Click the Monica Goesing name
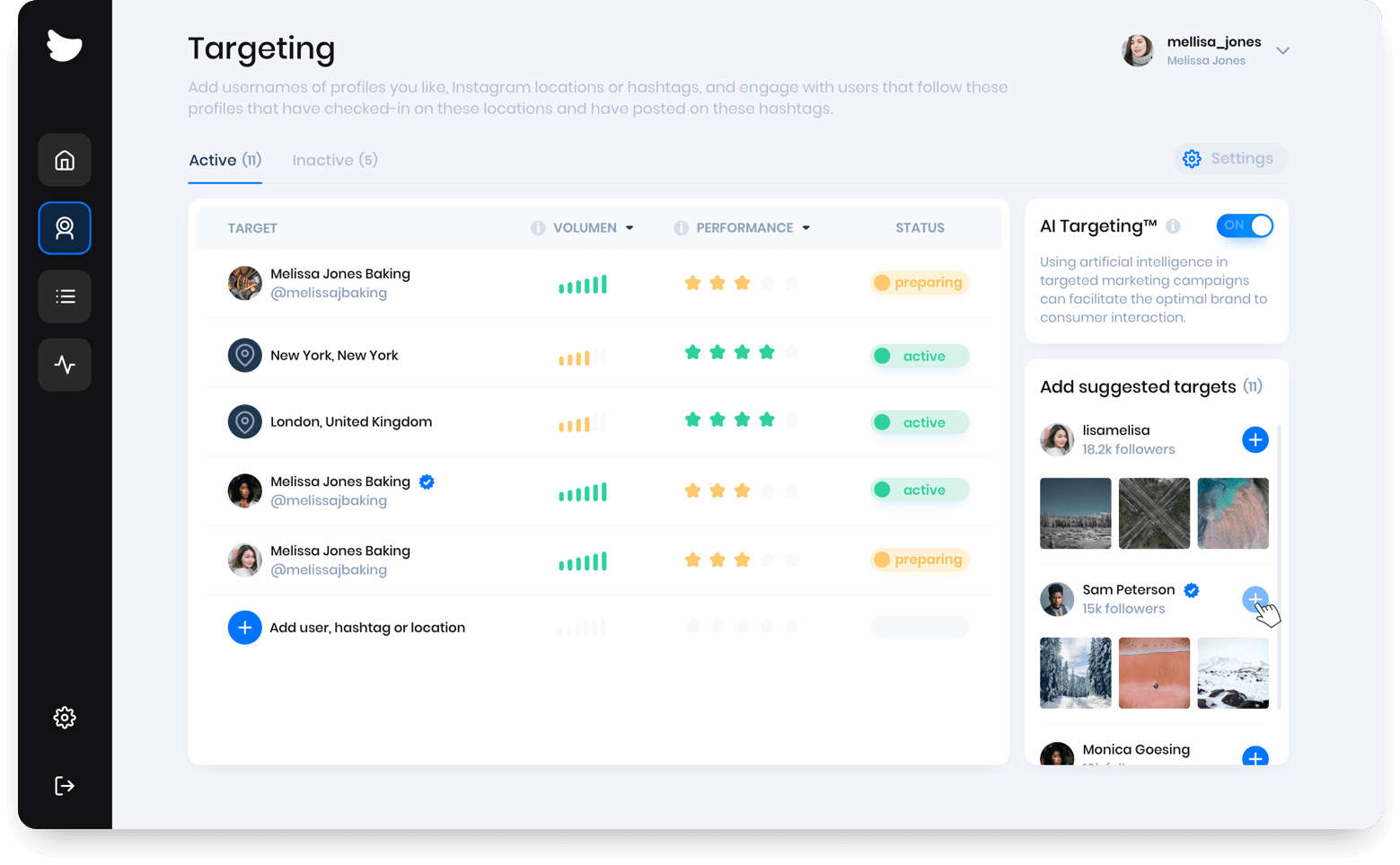The image size is (1400, 865). [1136, 749]
